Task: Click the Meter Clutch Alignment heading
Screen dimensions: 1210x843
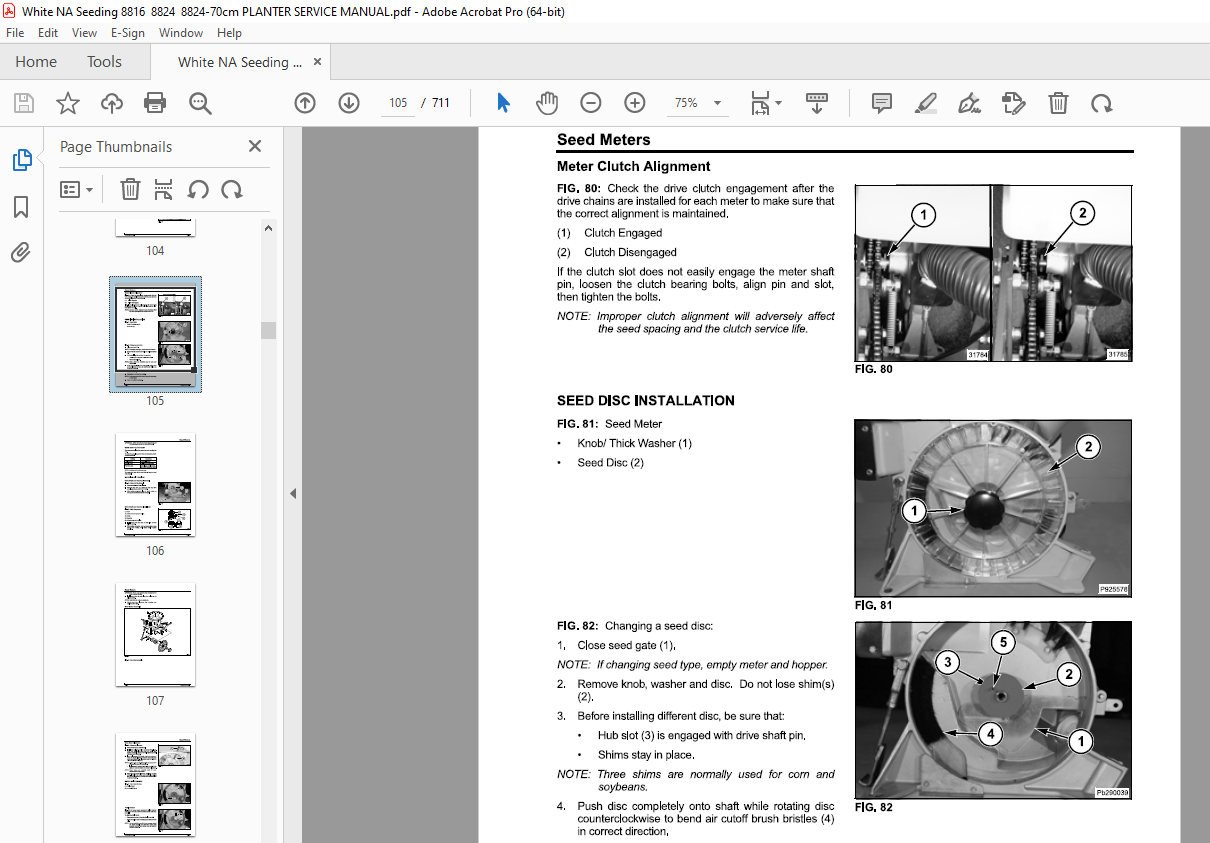Action: point(634,167)
